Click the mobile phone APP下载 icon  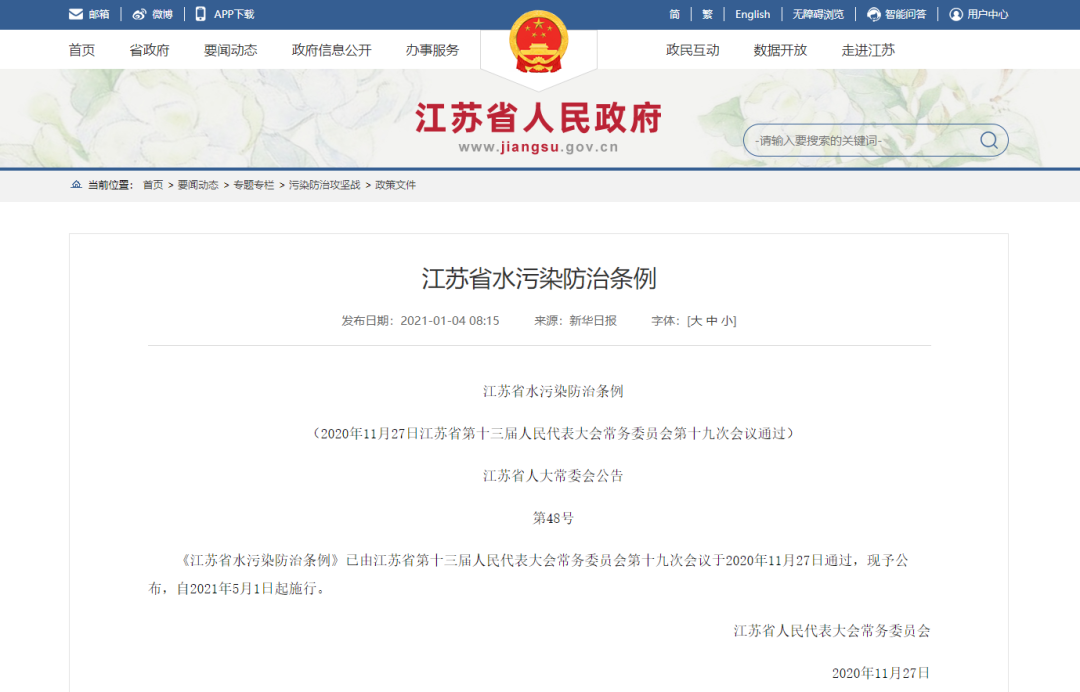pos(201,14)
